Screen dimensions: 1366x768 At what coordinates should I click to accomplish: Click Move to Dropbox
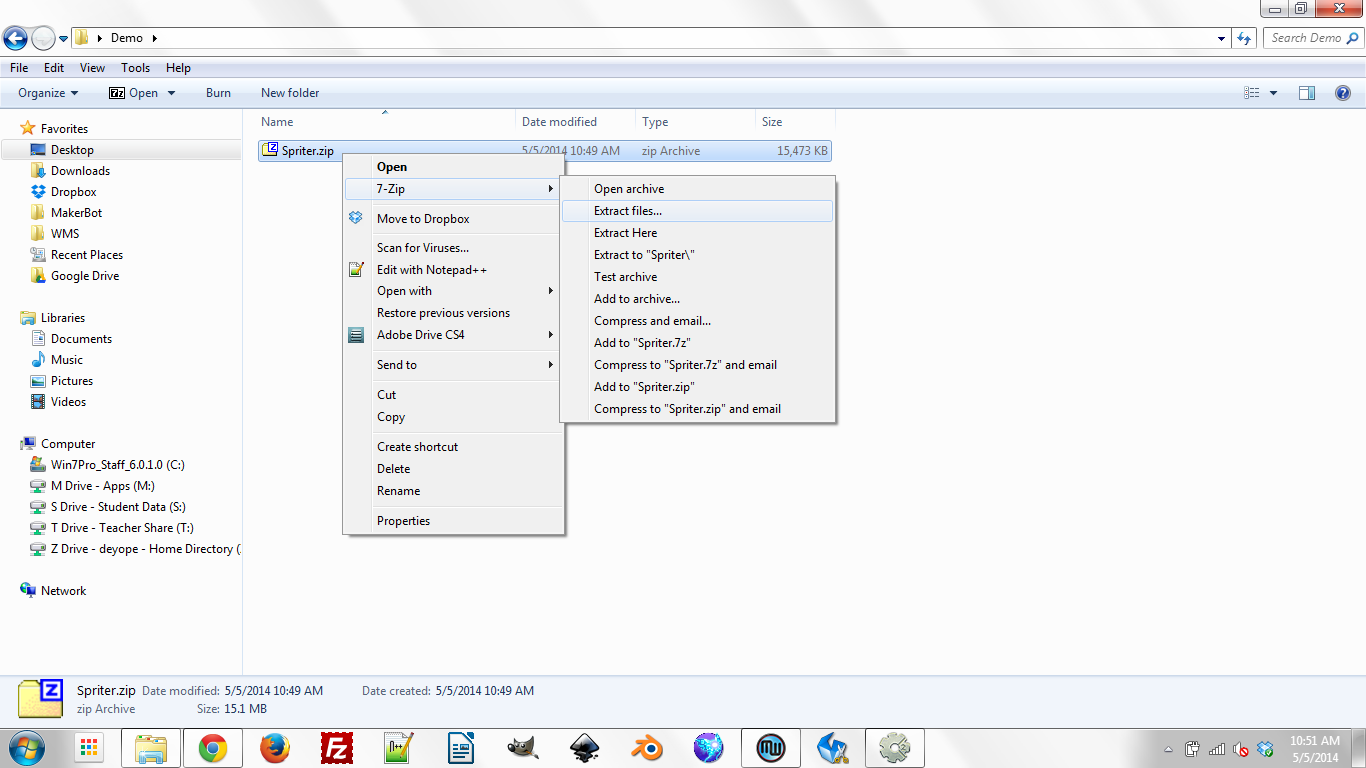[454, 219]
